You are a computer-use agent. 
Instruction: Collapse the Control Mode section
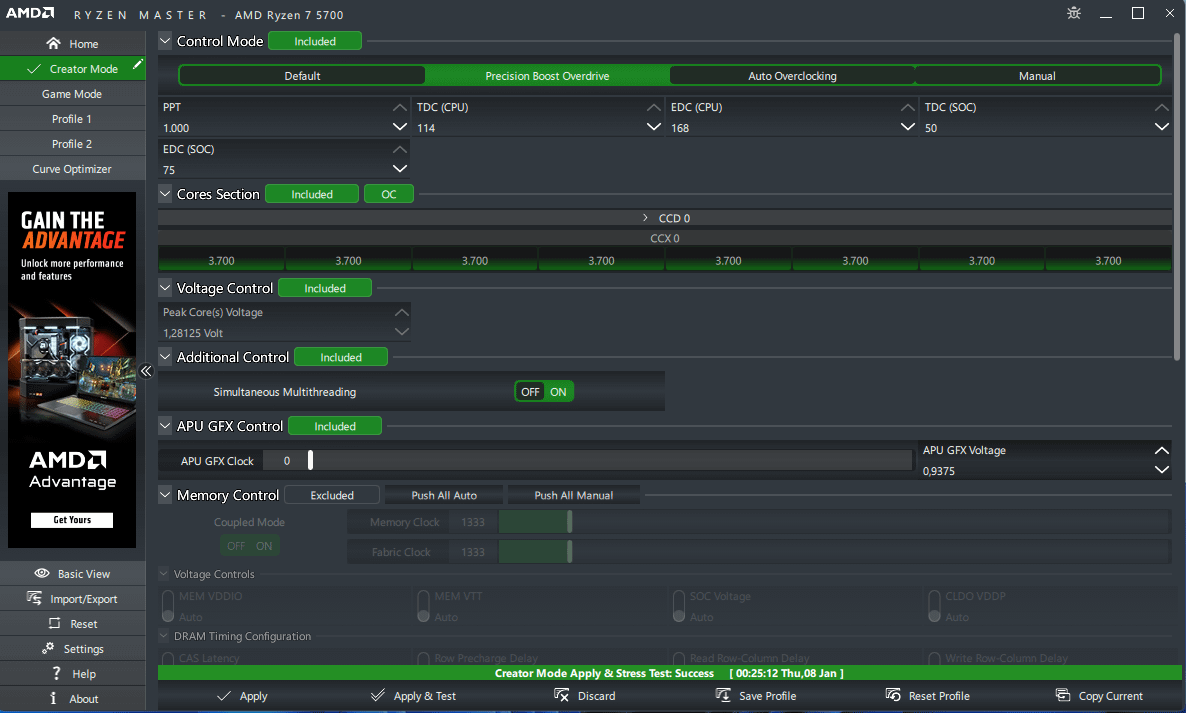165,41
